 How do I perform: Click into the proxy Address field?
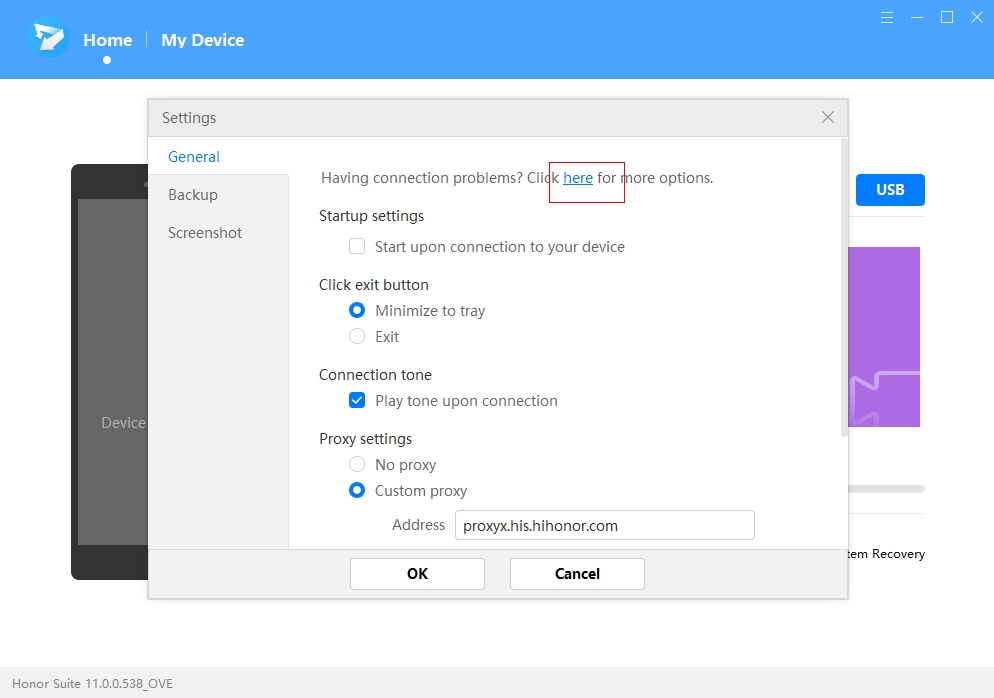pyautogui.click(x=604, y=525)
